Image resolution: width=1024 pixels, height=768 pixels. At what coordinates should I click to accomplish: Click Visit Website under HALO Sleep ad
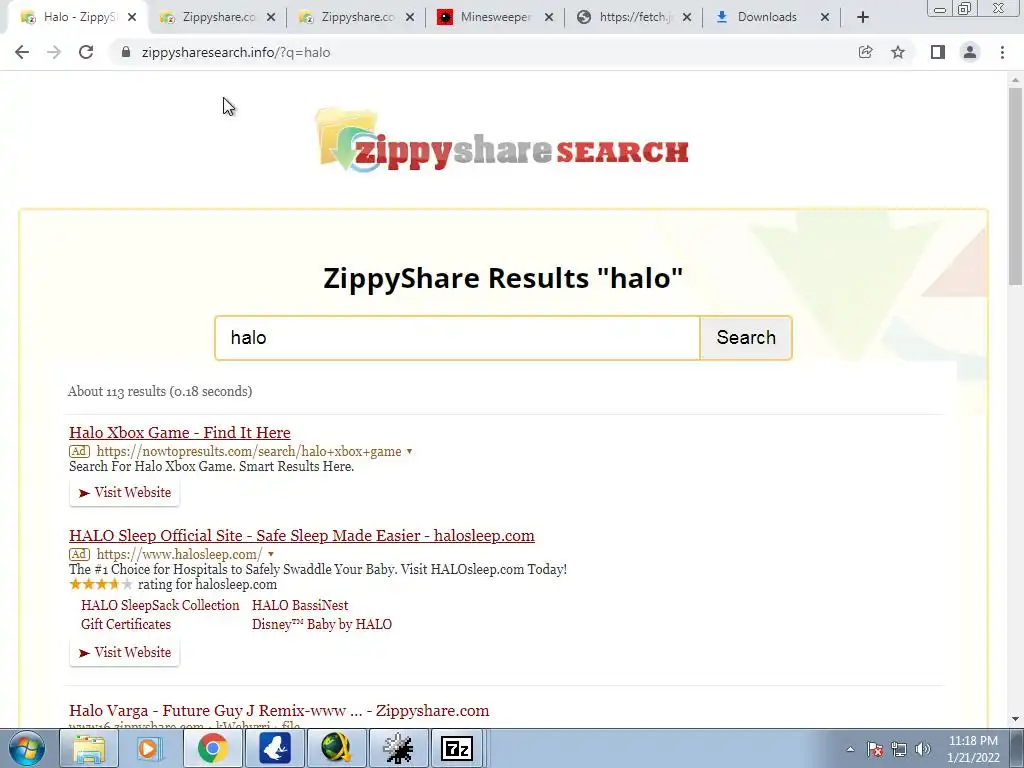[x=125, y=652]
